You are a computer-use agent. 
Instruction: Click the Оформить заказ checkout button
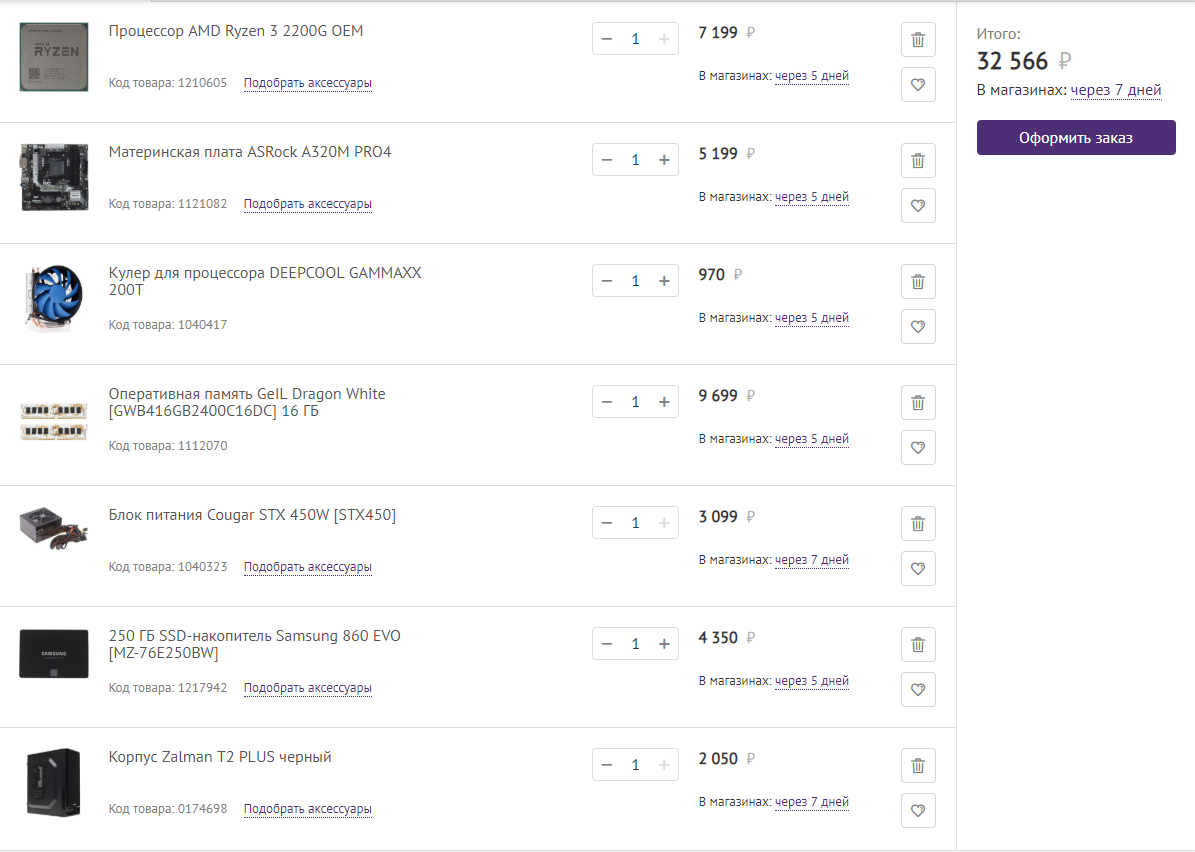1076,138
